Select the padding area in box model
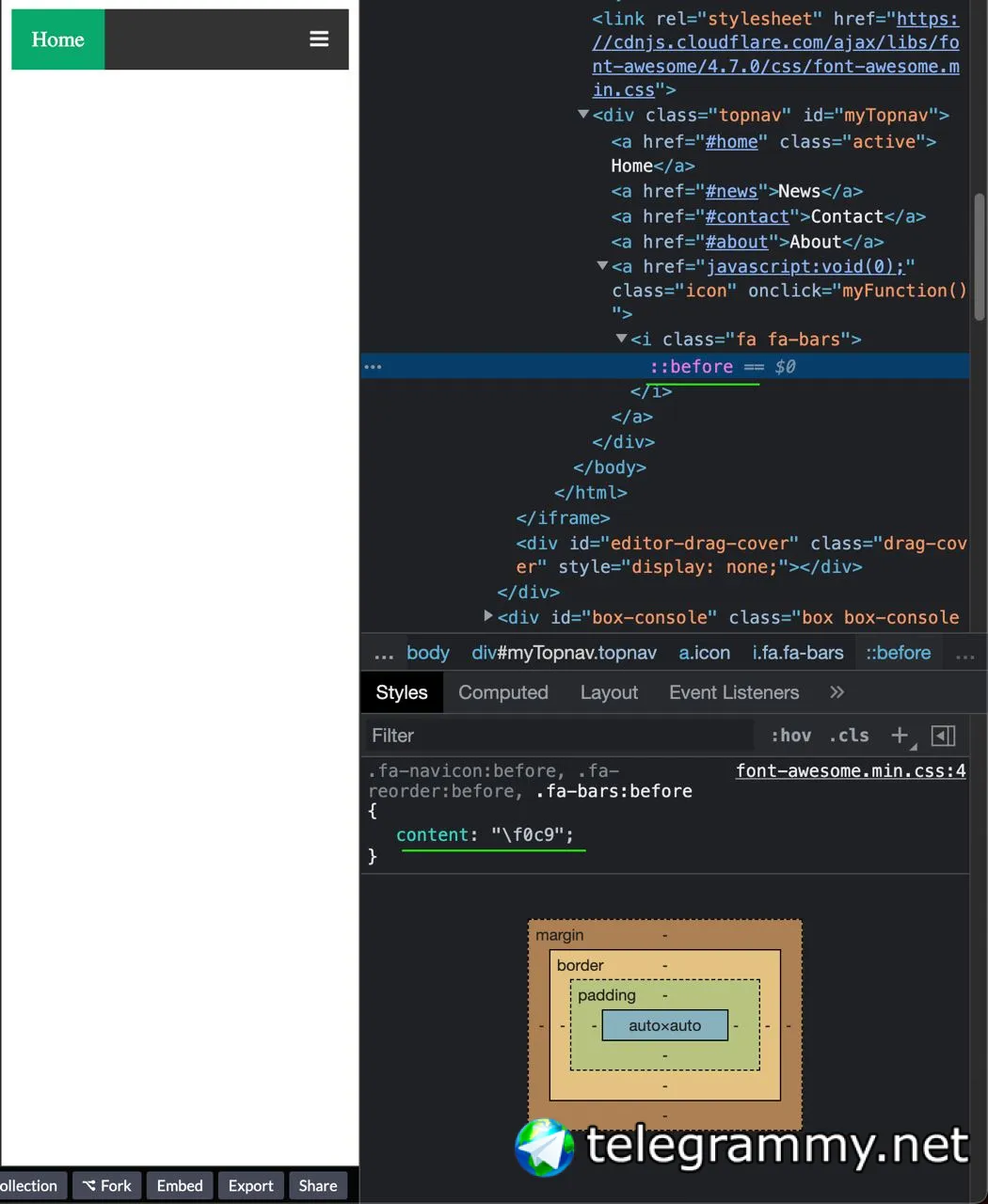Screen dimensions: 988x1204 [x=606, y=995]
